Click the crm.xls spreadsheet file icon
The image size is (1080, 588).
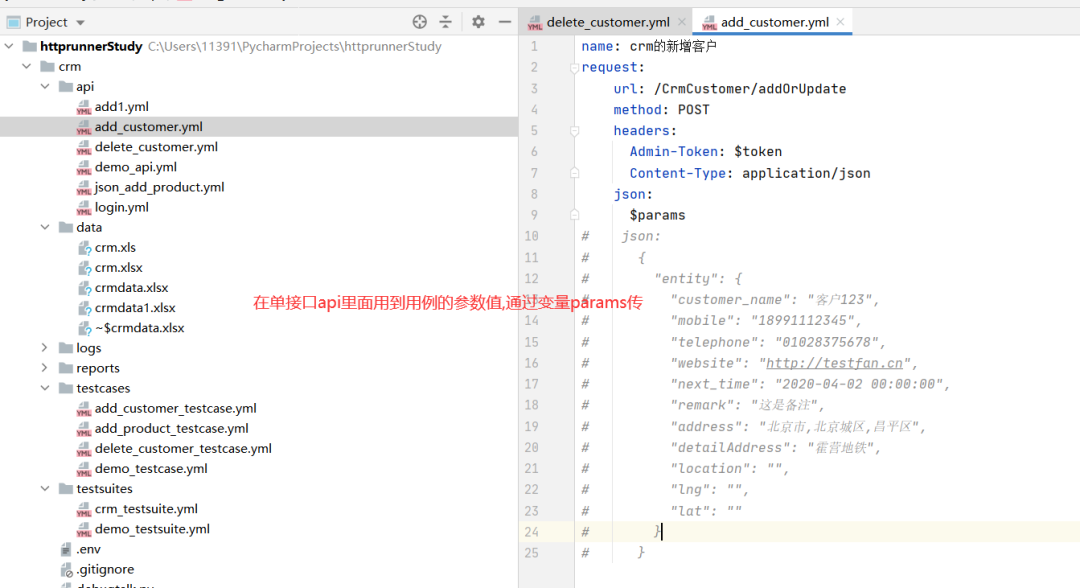coord(84,248)
